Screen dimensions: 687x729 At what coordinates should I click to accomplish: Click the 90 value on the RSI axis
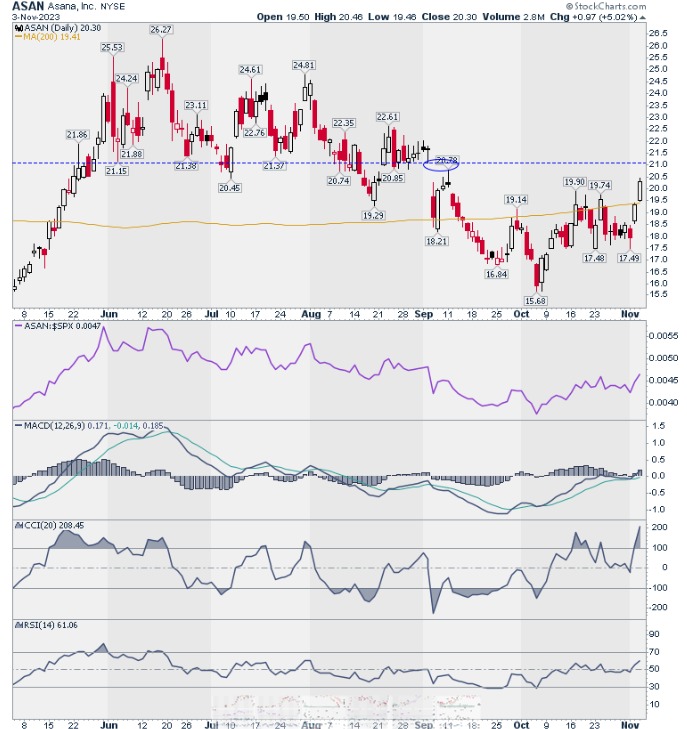[x=654, y=634]
